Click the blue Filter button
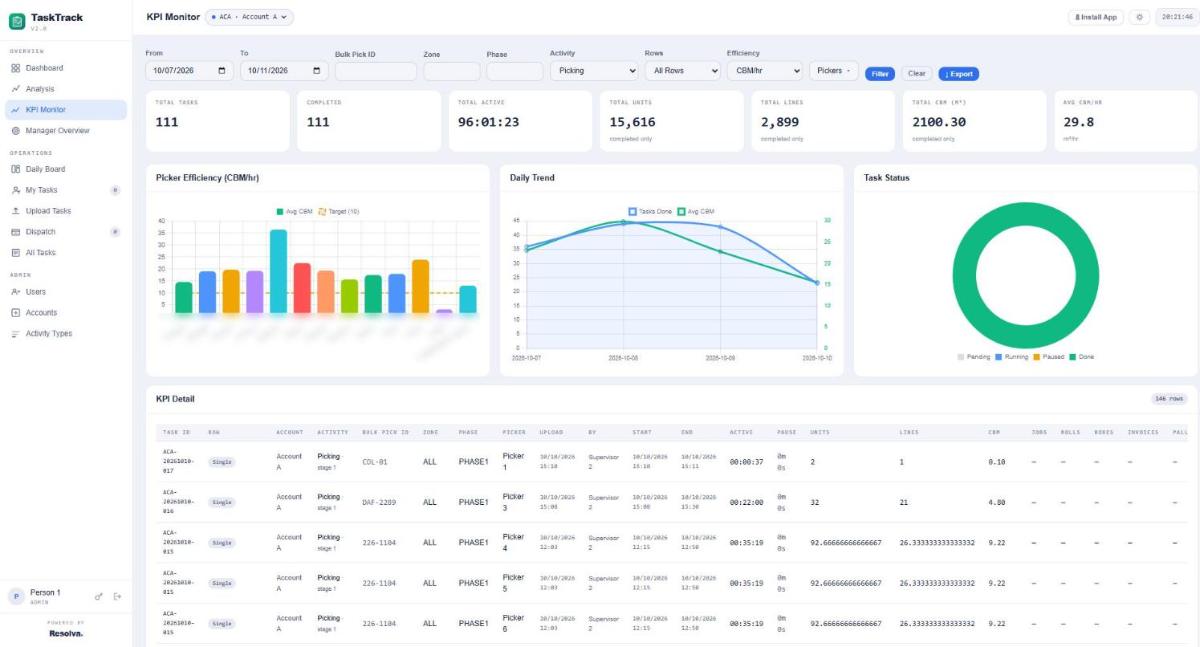1200x647 pixels. 880,73
